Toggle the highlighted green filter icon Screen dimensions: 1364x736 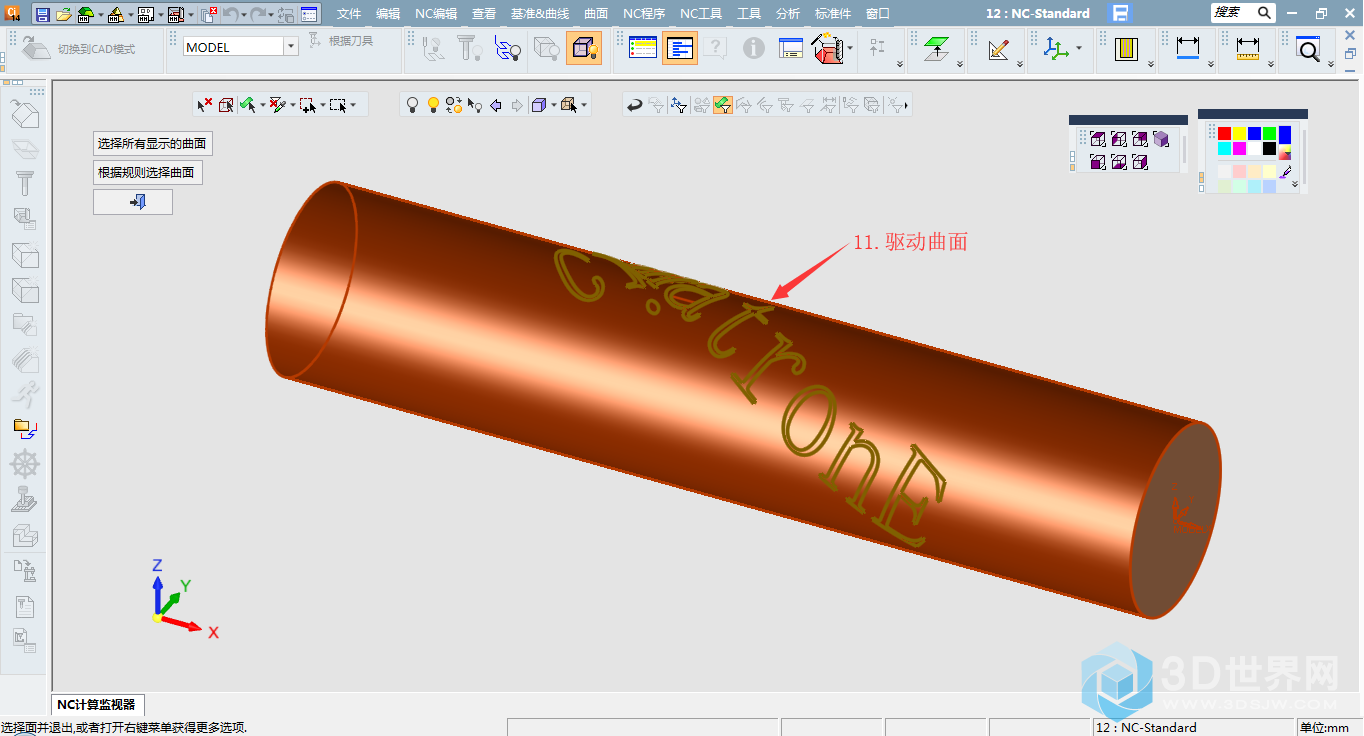coord(723,104)
